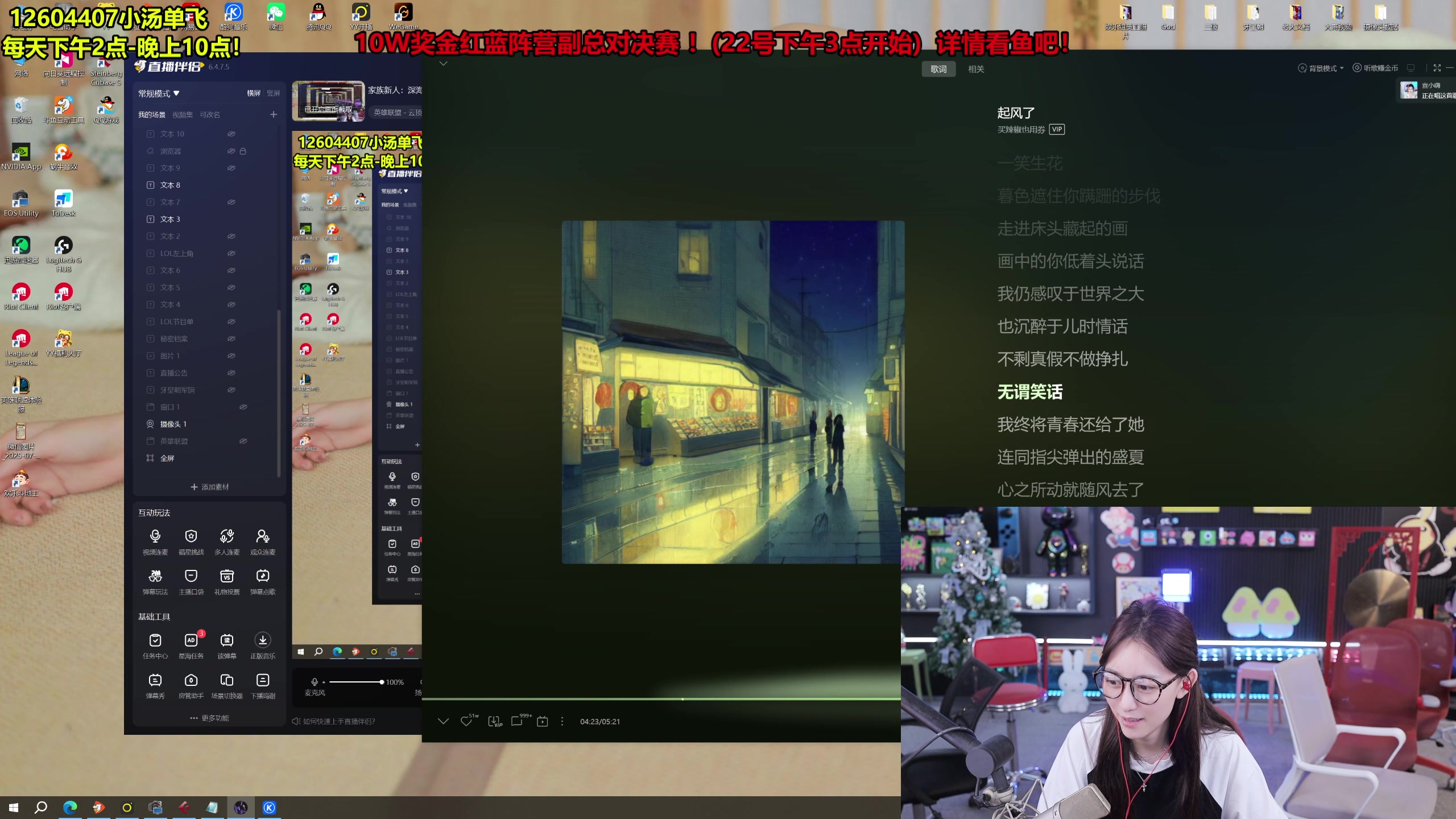Switch to the 相关 related tab
This screenshot has width=1456, height=819.
(976, 69)
